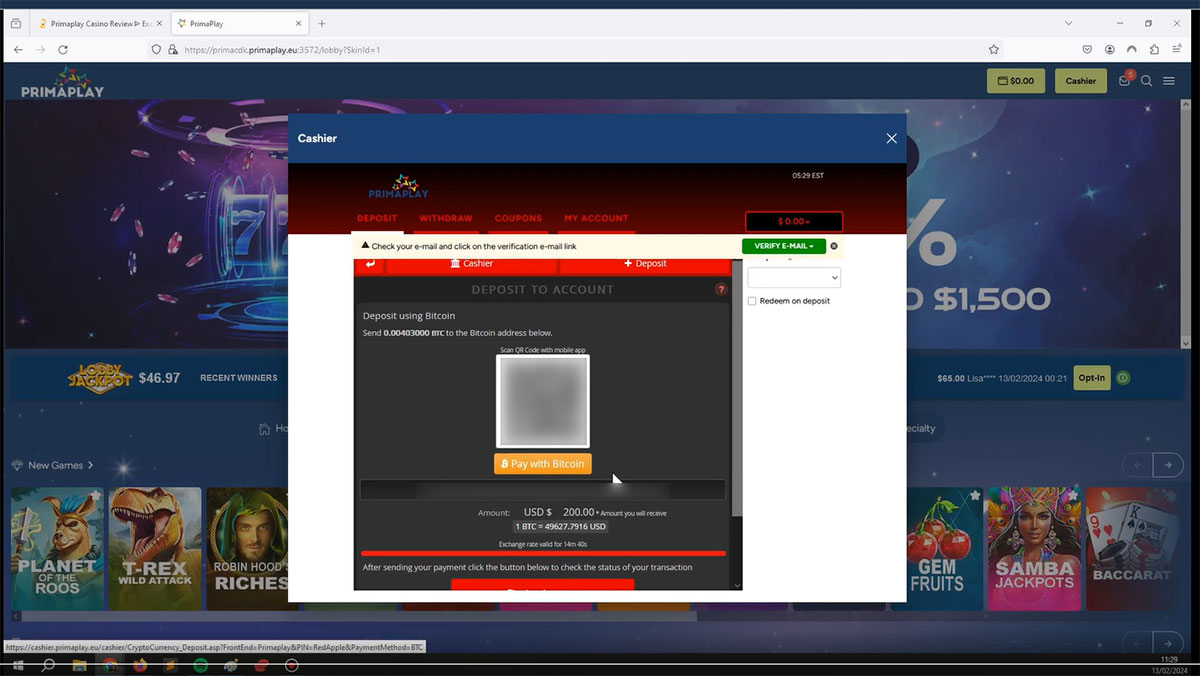Click the Lobby Jackpot badge
1200x676 pixels.
pos(100,377)
